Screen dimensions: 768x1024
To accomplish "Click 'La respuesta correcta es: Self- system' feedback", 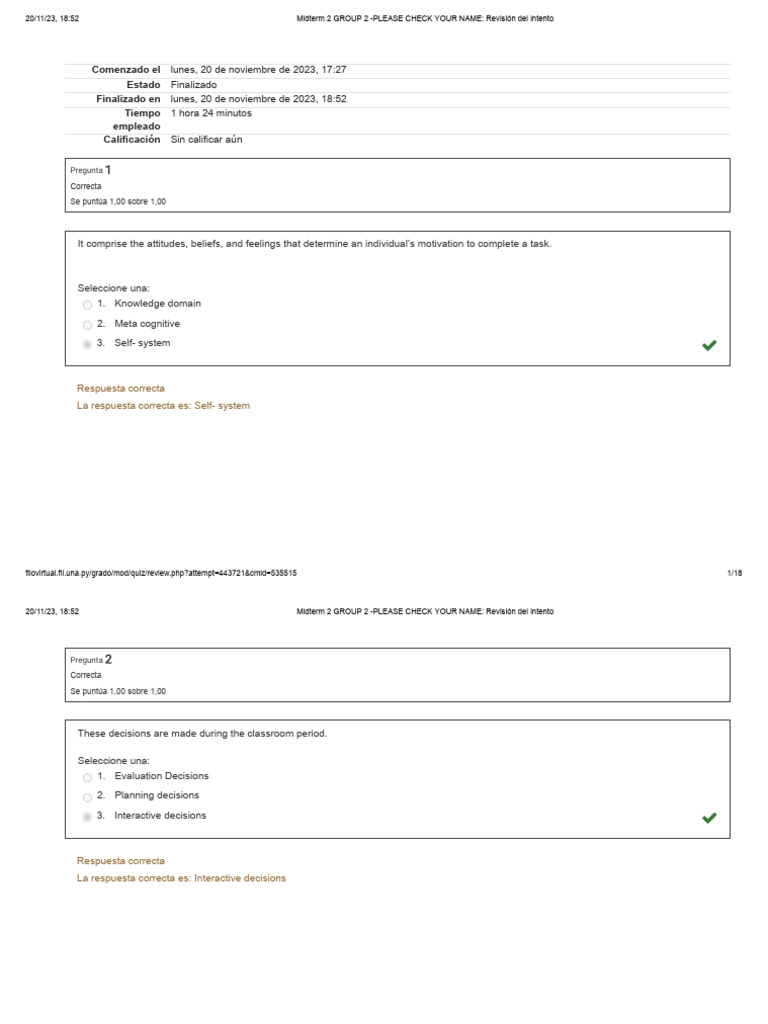I will click(163, 405).
